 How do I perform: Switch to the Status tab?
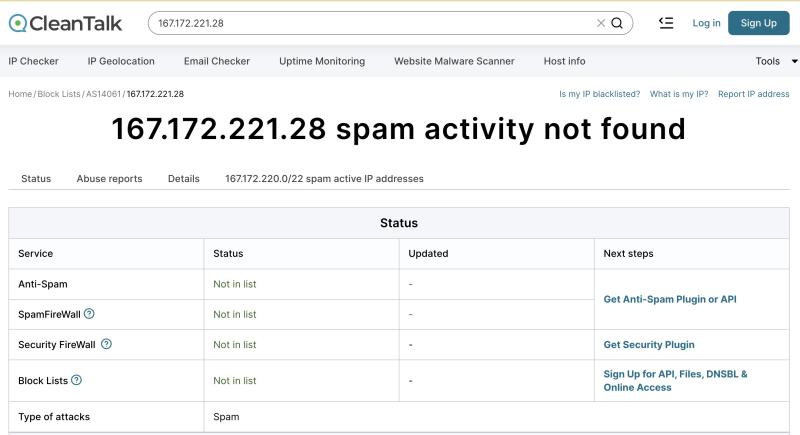[36, 178]
